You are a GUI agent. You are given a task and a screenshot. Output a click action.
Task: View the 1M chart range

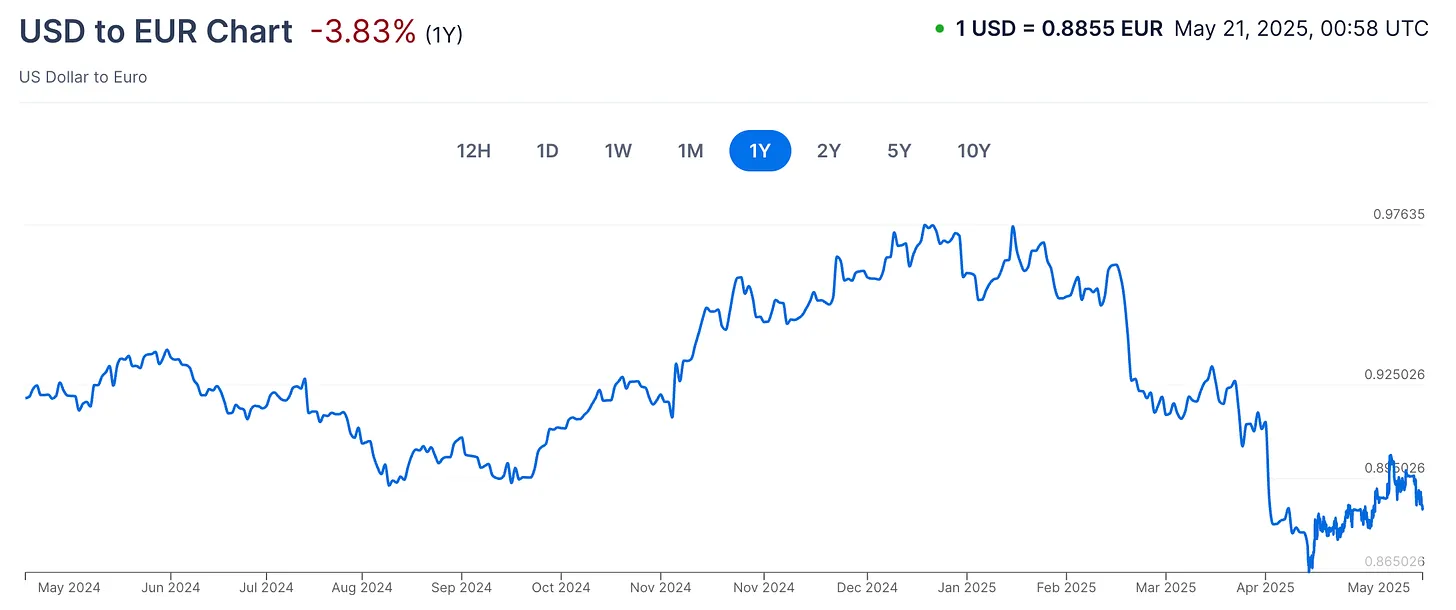click(690, 150)
